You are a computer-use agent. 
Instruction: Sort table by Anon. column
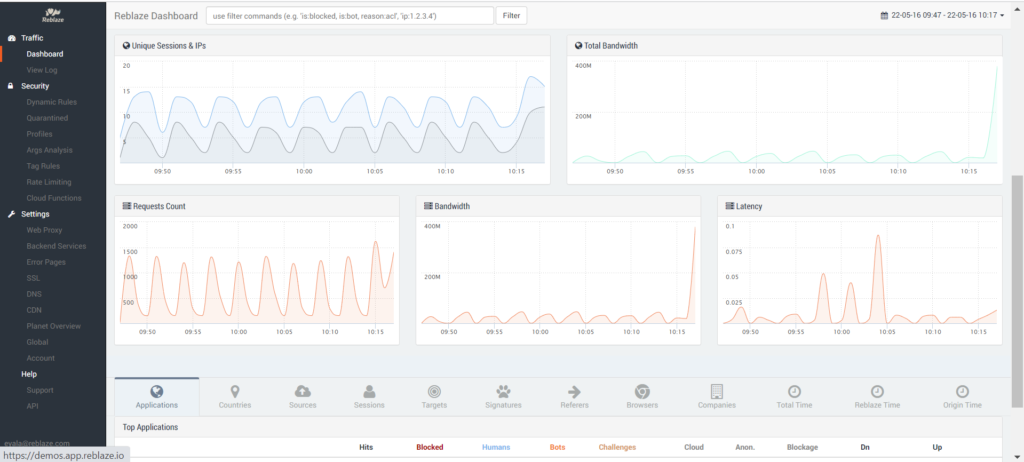(x=745, y=448)
